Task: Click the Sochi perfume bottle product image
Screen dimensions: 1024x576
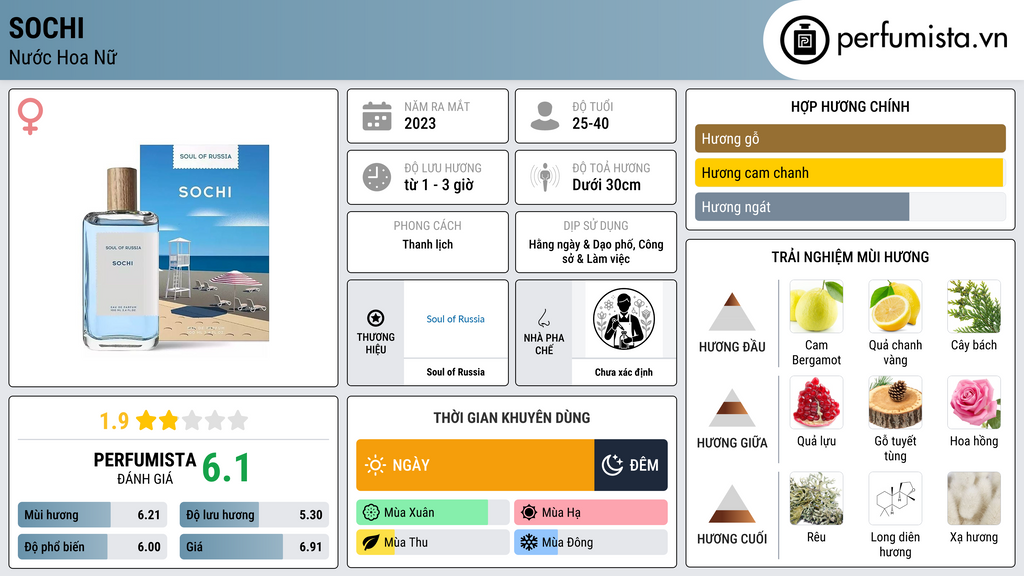Action: click(176, 248)
